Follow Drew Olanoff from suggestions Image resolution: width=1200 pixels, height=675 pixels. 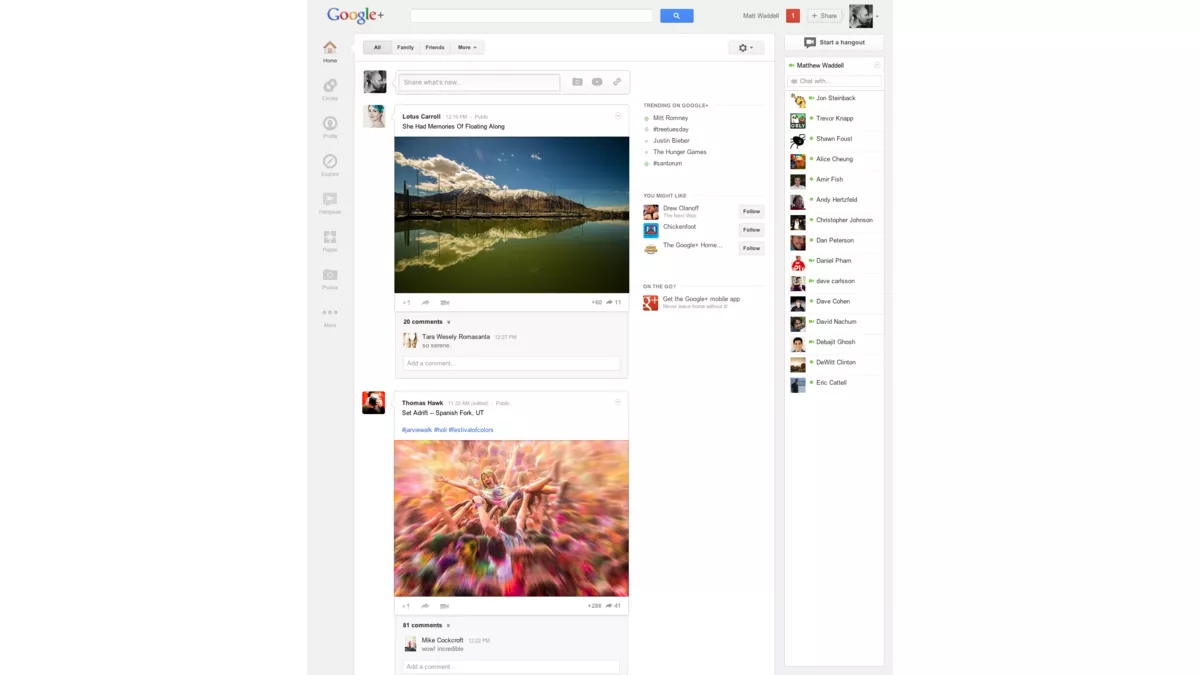coord(751,211)
